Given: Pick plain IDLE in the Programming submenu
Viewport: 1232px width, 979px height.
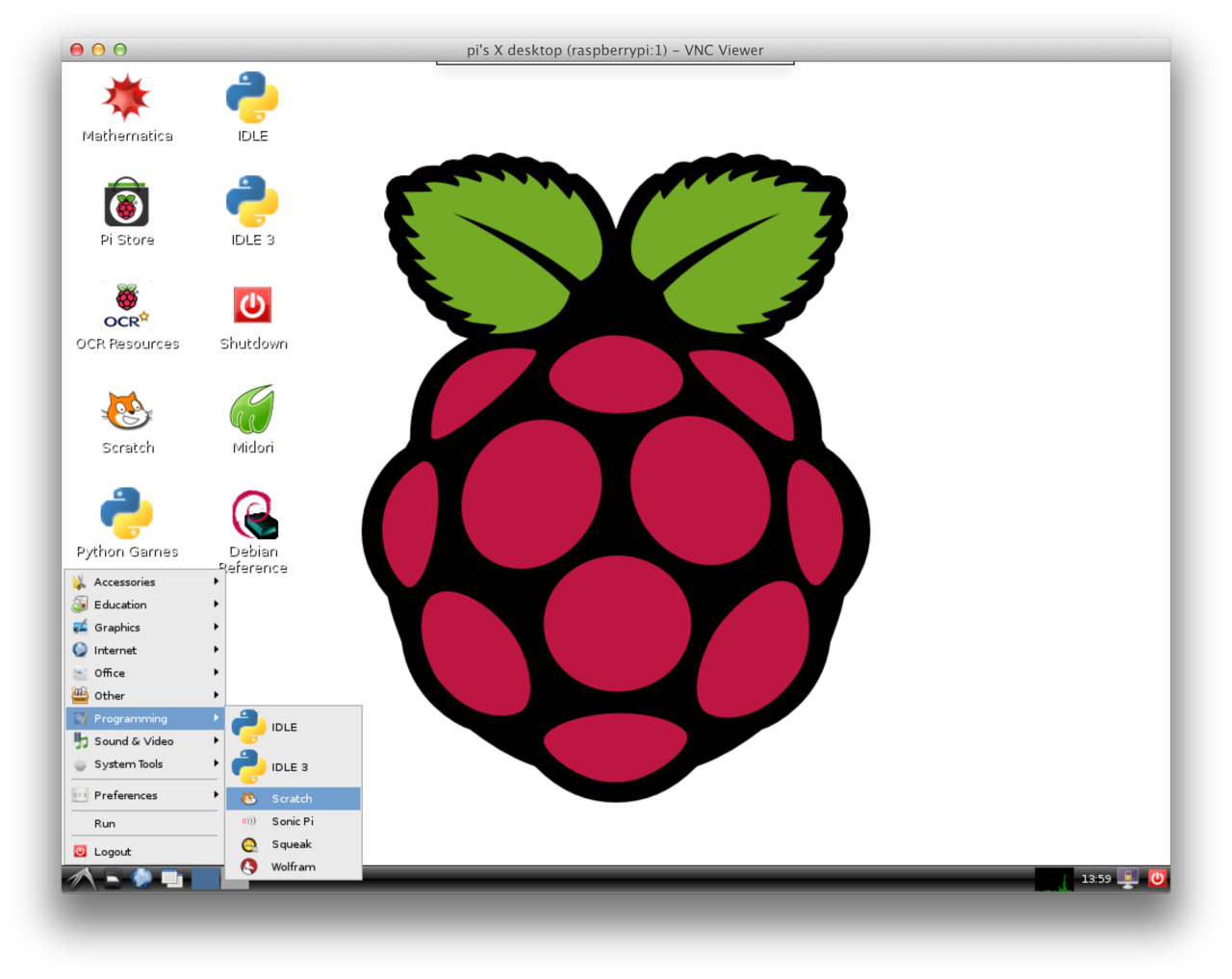Looking at the screenshot, I should (x=294, y=727).
